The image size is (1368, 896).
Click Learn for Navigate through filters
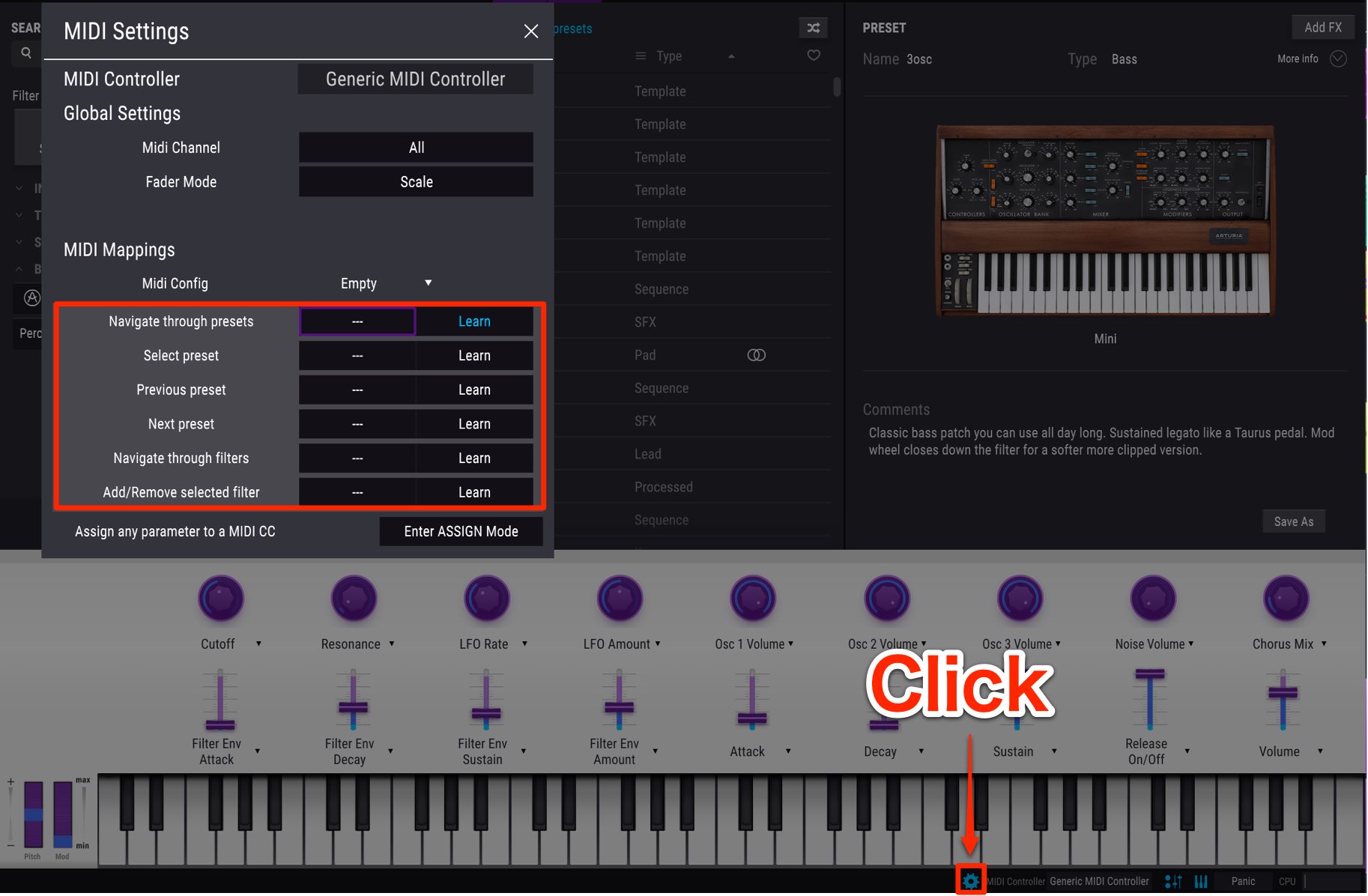(x=474, y=458)
